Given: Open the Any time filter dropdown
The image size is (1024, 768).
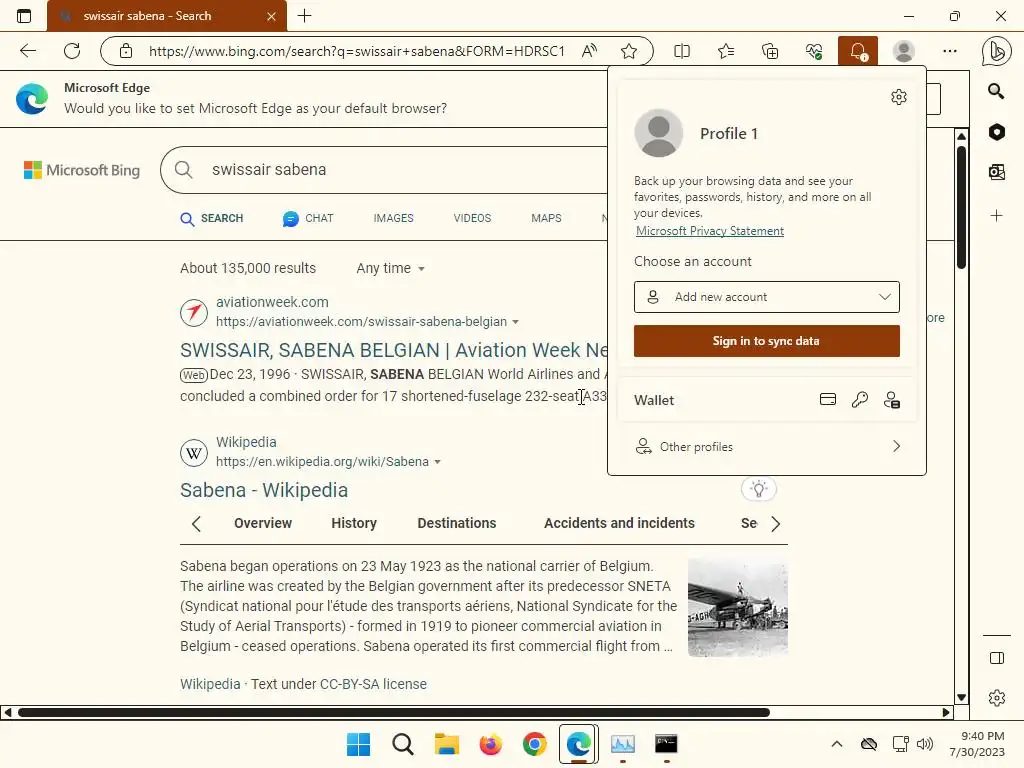Looking at the screenshot, I should pyautogui.click(x=391, y=268).
